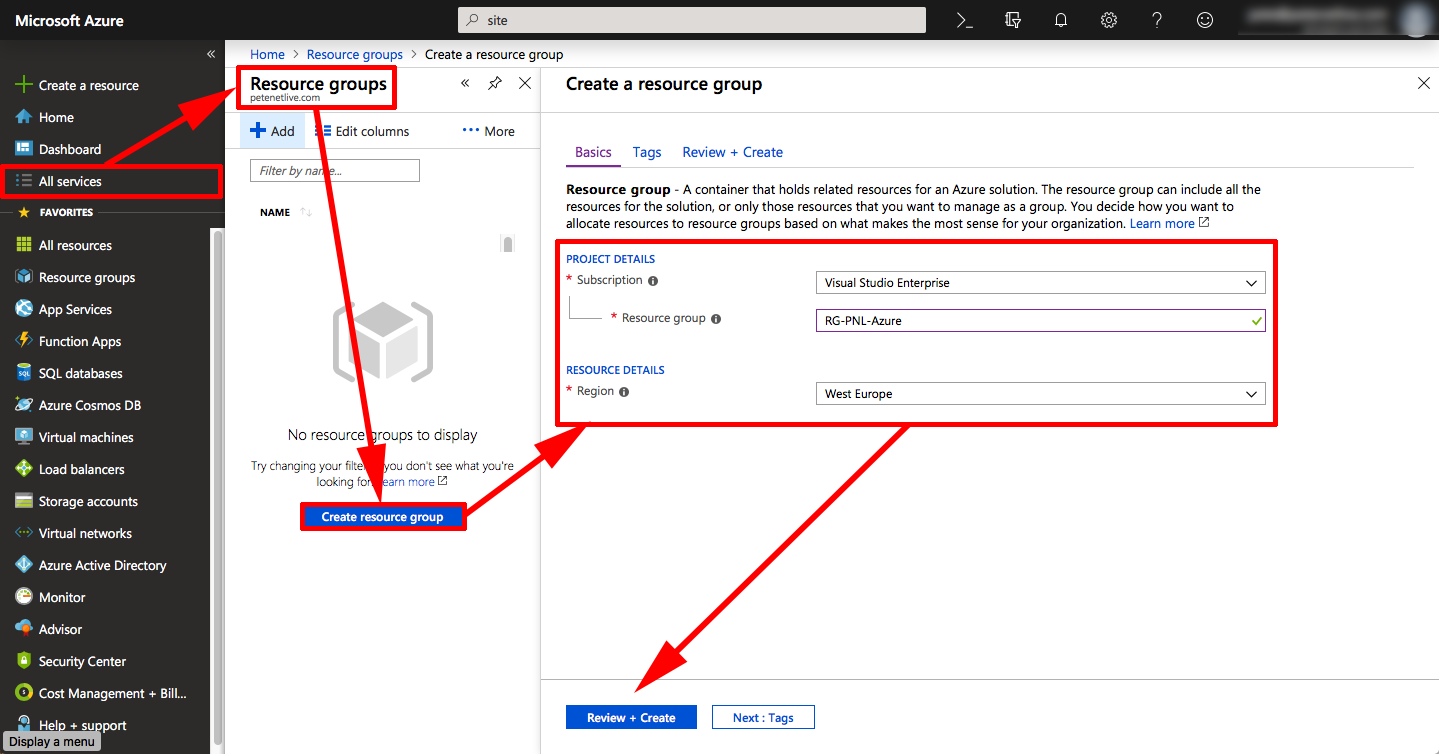Viewport: 1439px width, 754px height.
Task: Open All services in the sidebar
Action: point(110,181)
